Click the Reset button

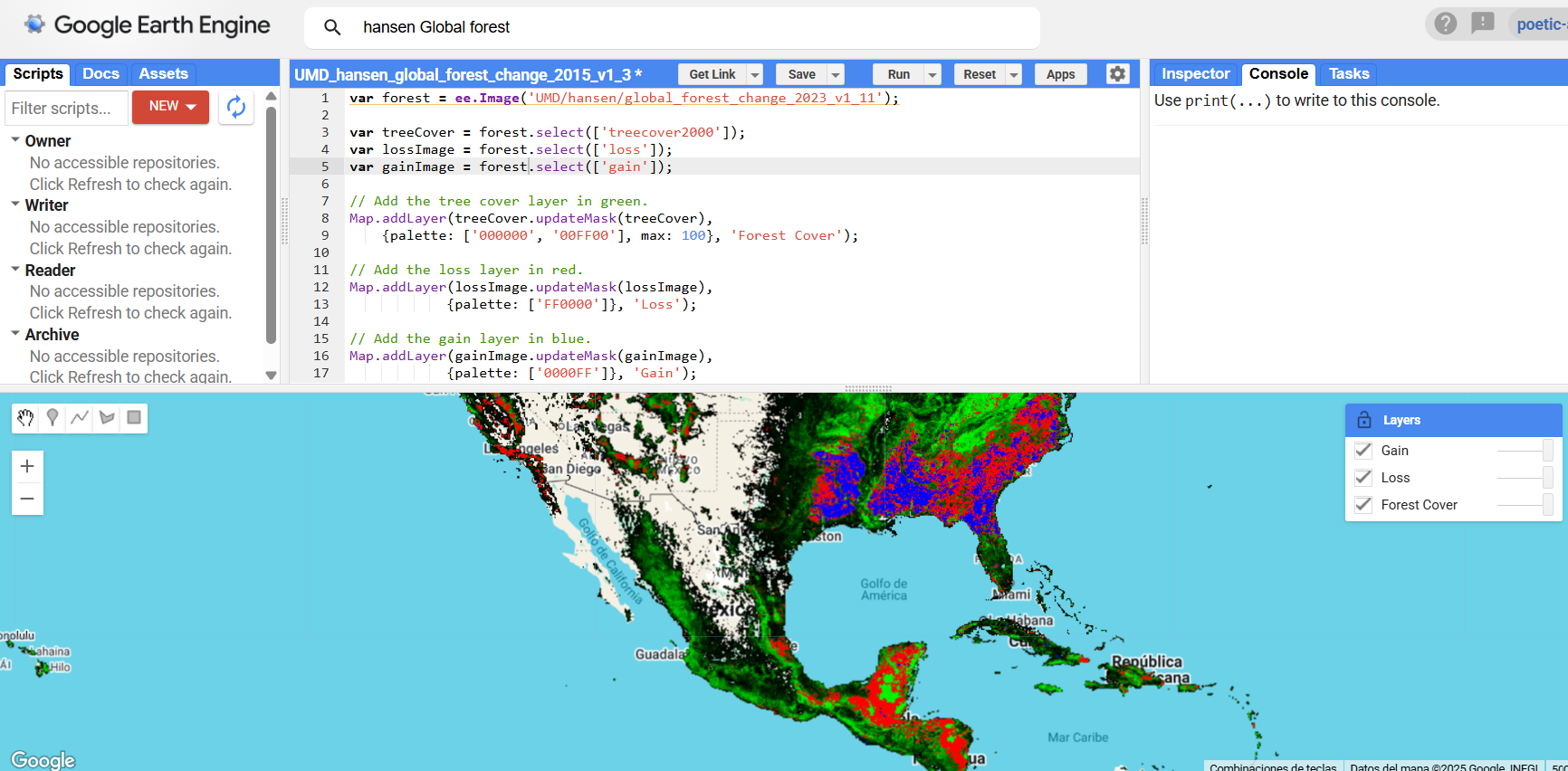point(980,74)
